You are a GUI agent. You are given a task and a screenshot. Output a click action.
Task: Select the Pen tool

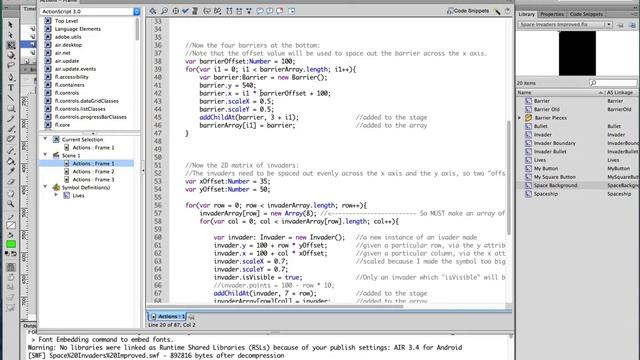tap(11, 78)
